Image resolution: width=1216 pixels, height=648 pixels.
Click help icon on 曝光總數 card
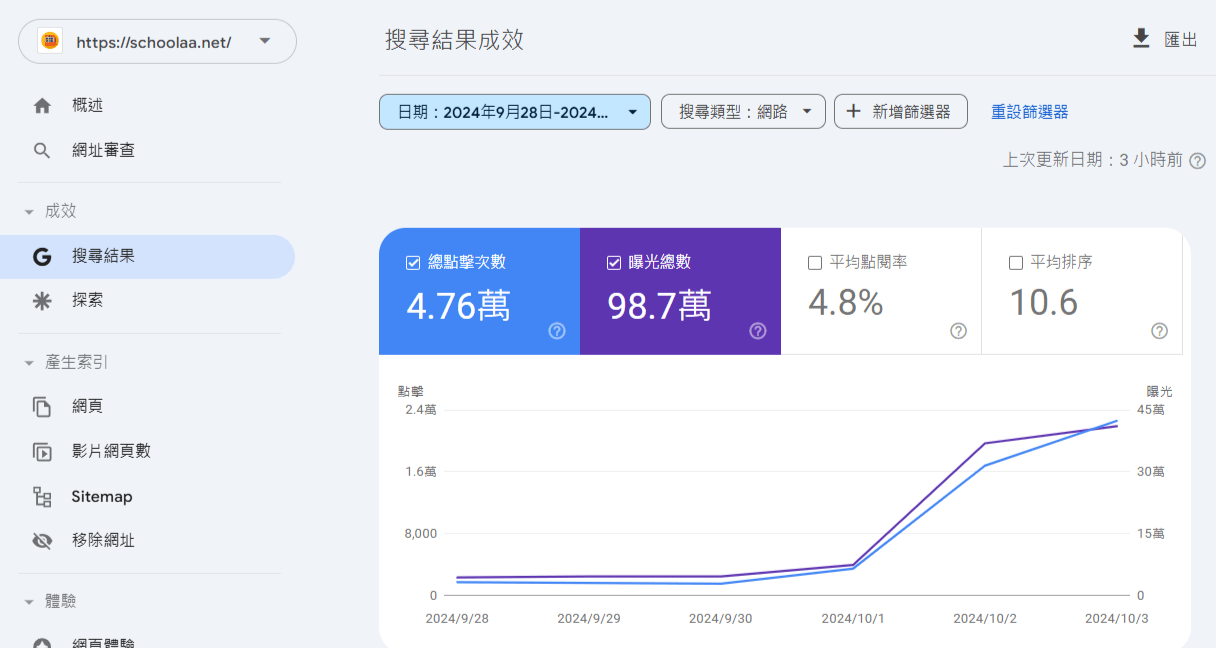[758, 331]
